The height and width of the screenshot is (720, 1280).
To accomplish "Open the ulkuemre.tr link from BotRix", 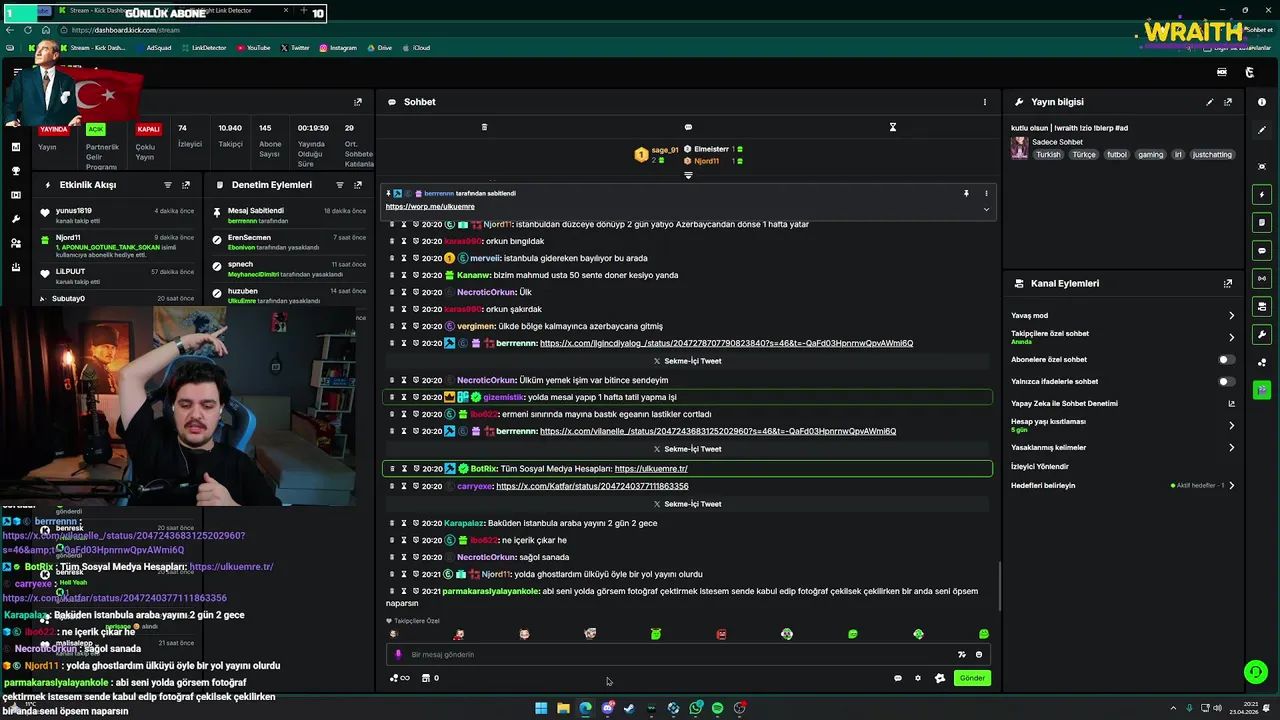I will pyautogui.click(x=651, y=468).
